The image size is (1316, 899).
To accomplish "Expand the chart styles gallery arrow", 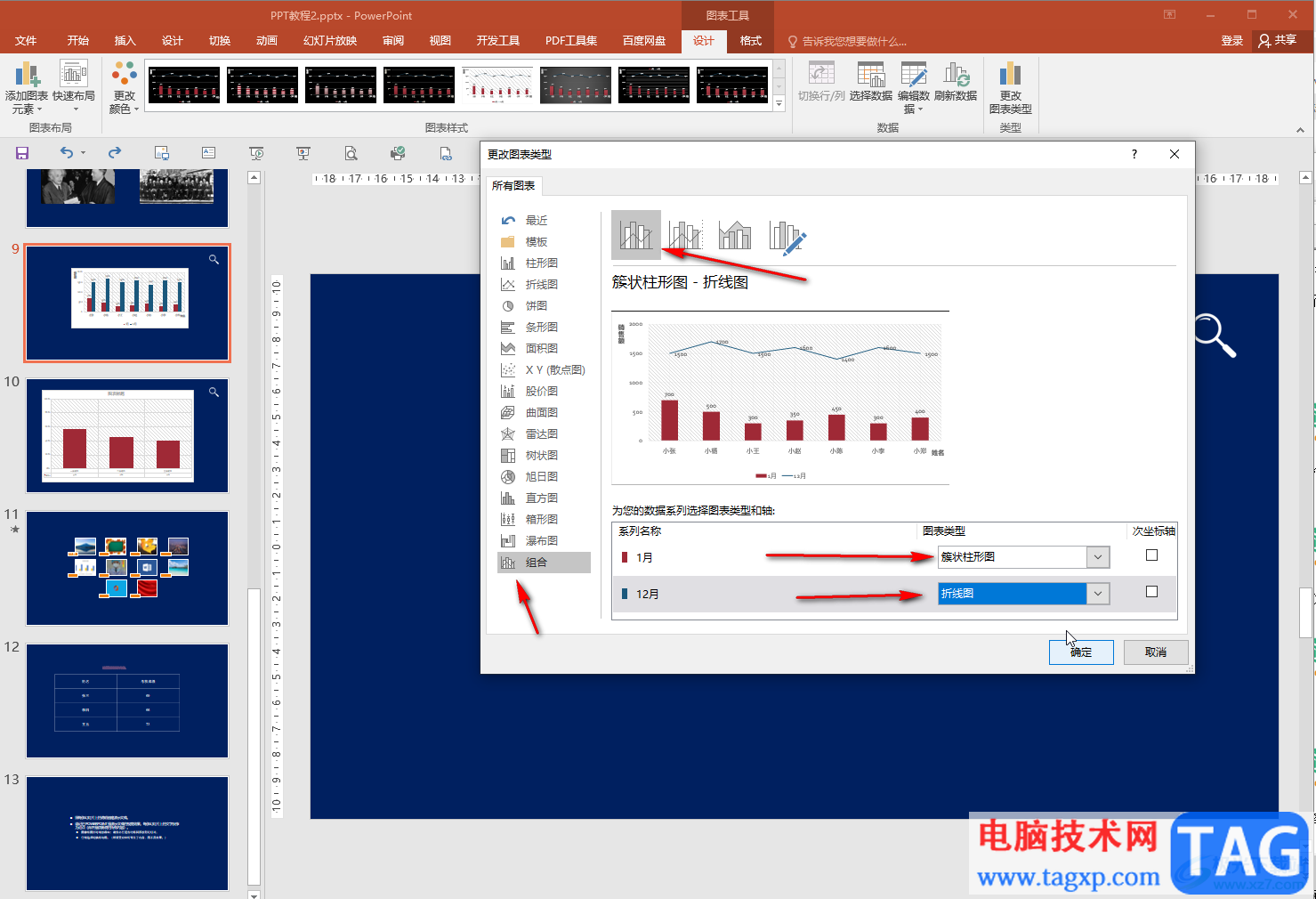I will (x=779, y=104).
